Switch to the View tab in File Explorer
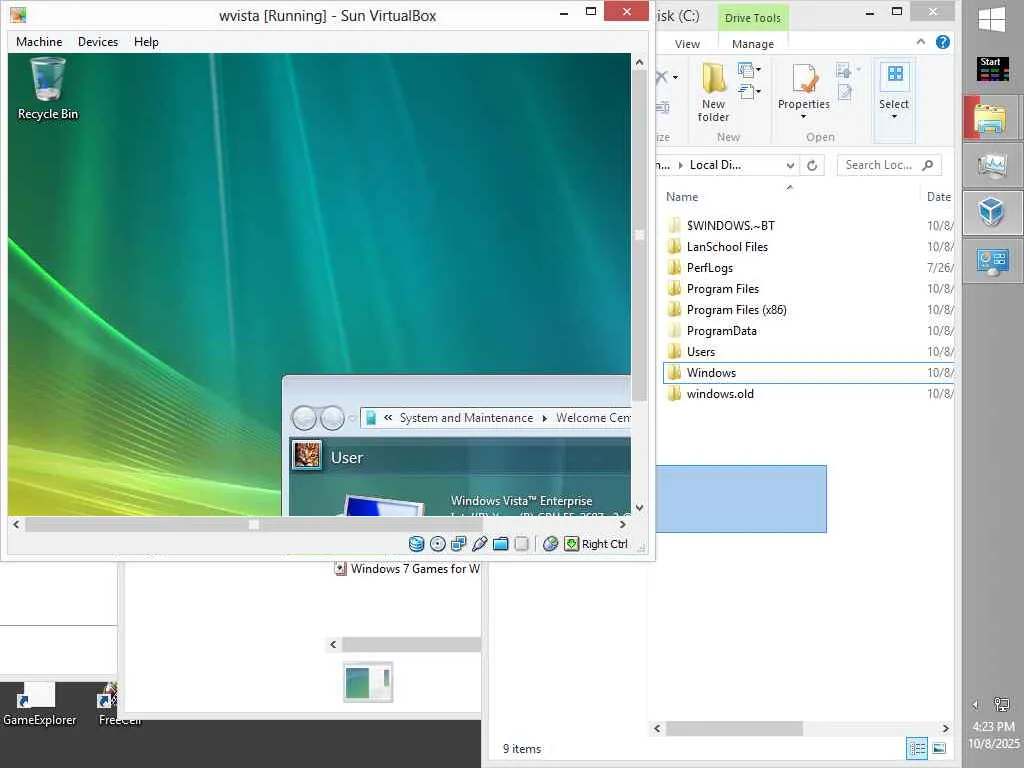This screenshot has height=768, width=1024. [687, 44]
